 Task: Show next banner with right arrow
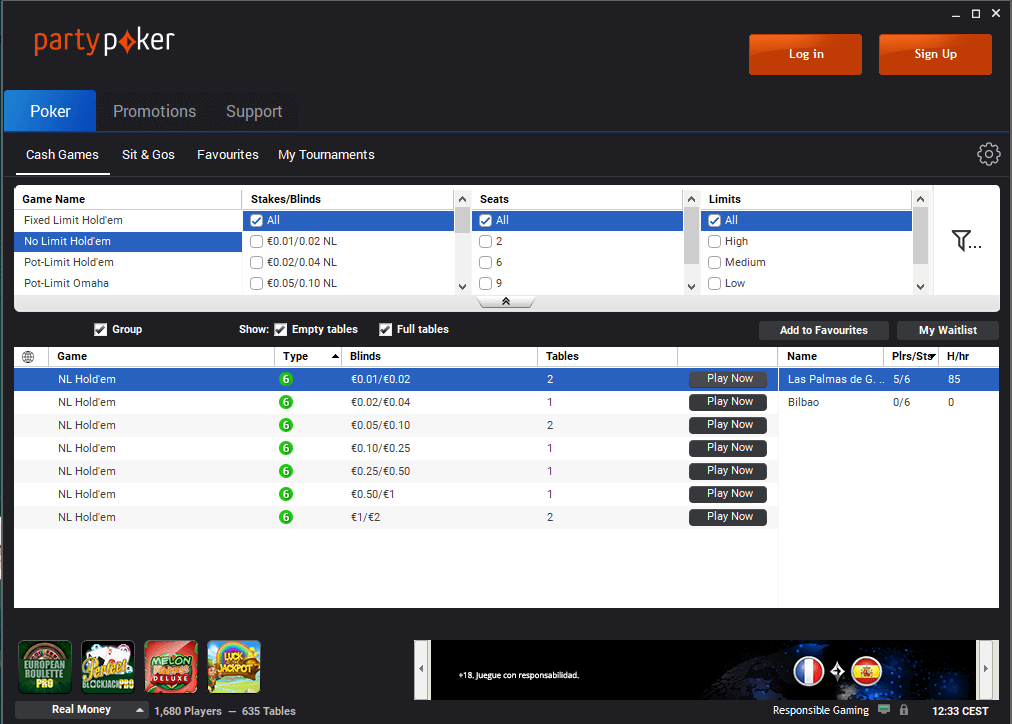coord(986,669)
